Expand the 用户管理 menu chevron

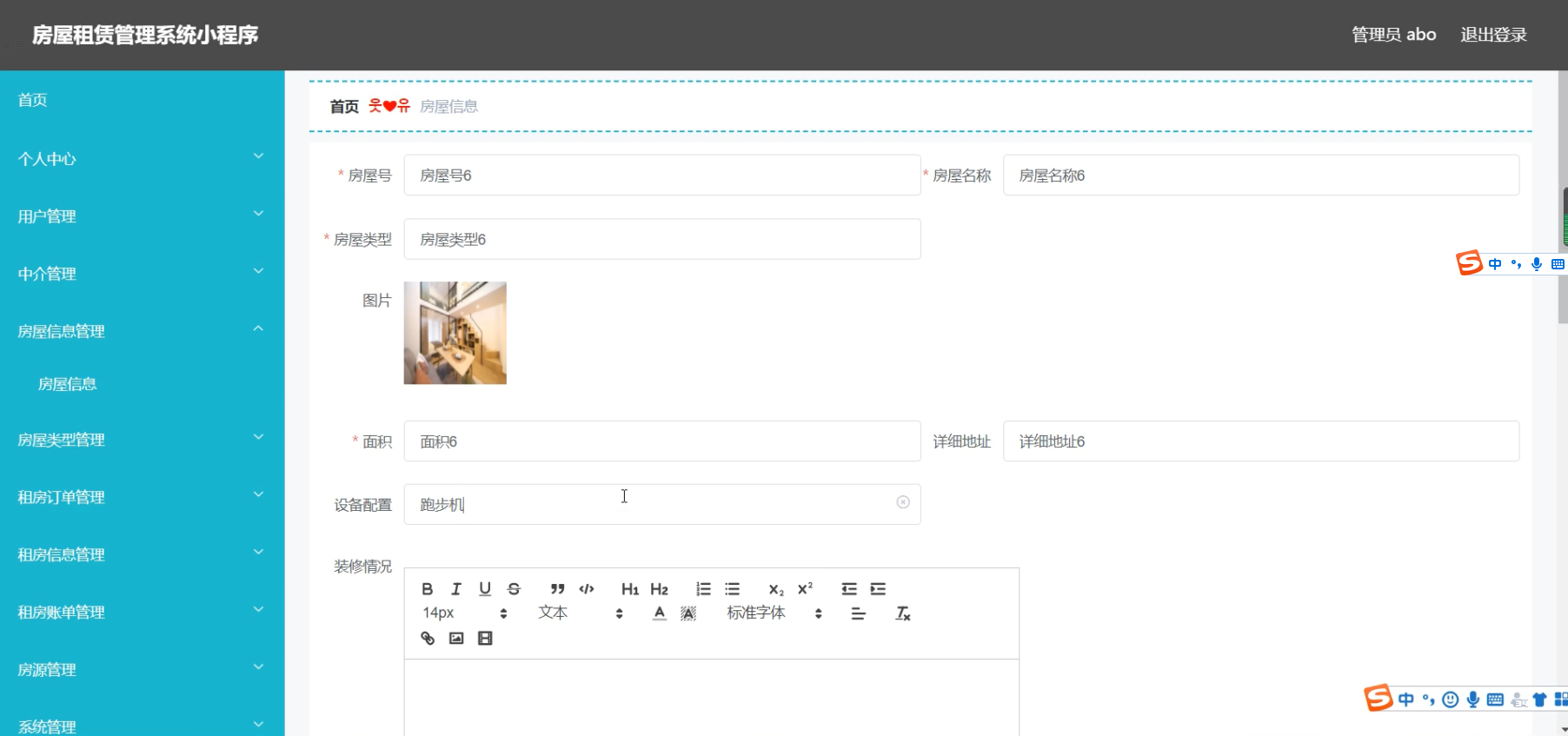[x=258, y=214]
